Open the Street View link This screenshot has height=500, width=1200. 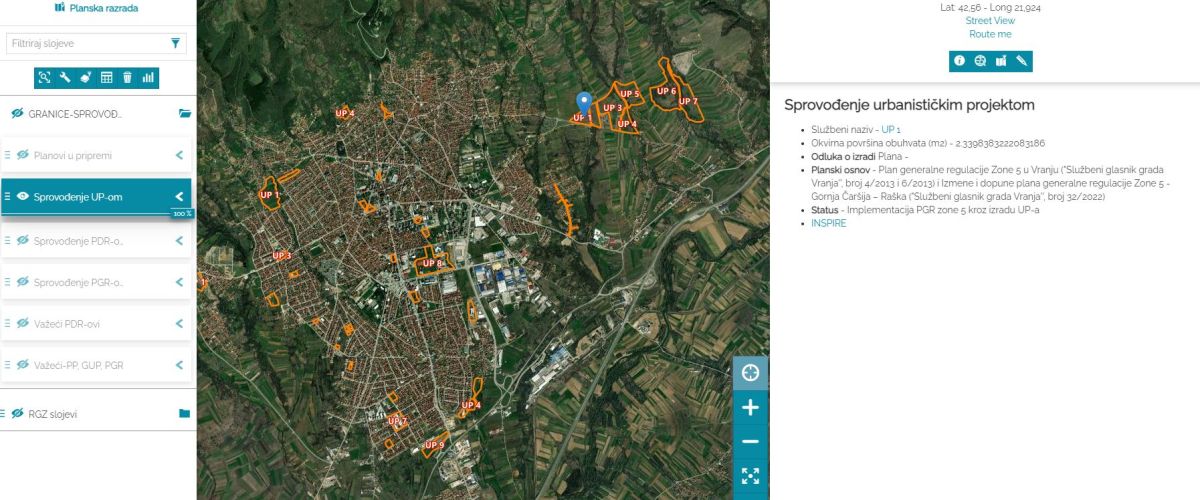pos(990,20)
